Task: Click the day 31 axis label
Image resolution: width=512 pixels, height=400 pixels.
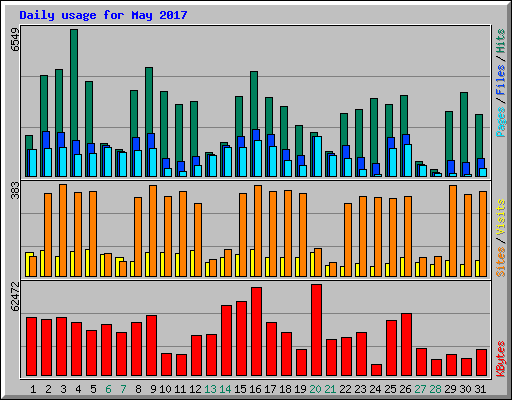Action: click(x=480, y=389)
